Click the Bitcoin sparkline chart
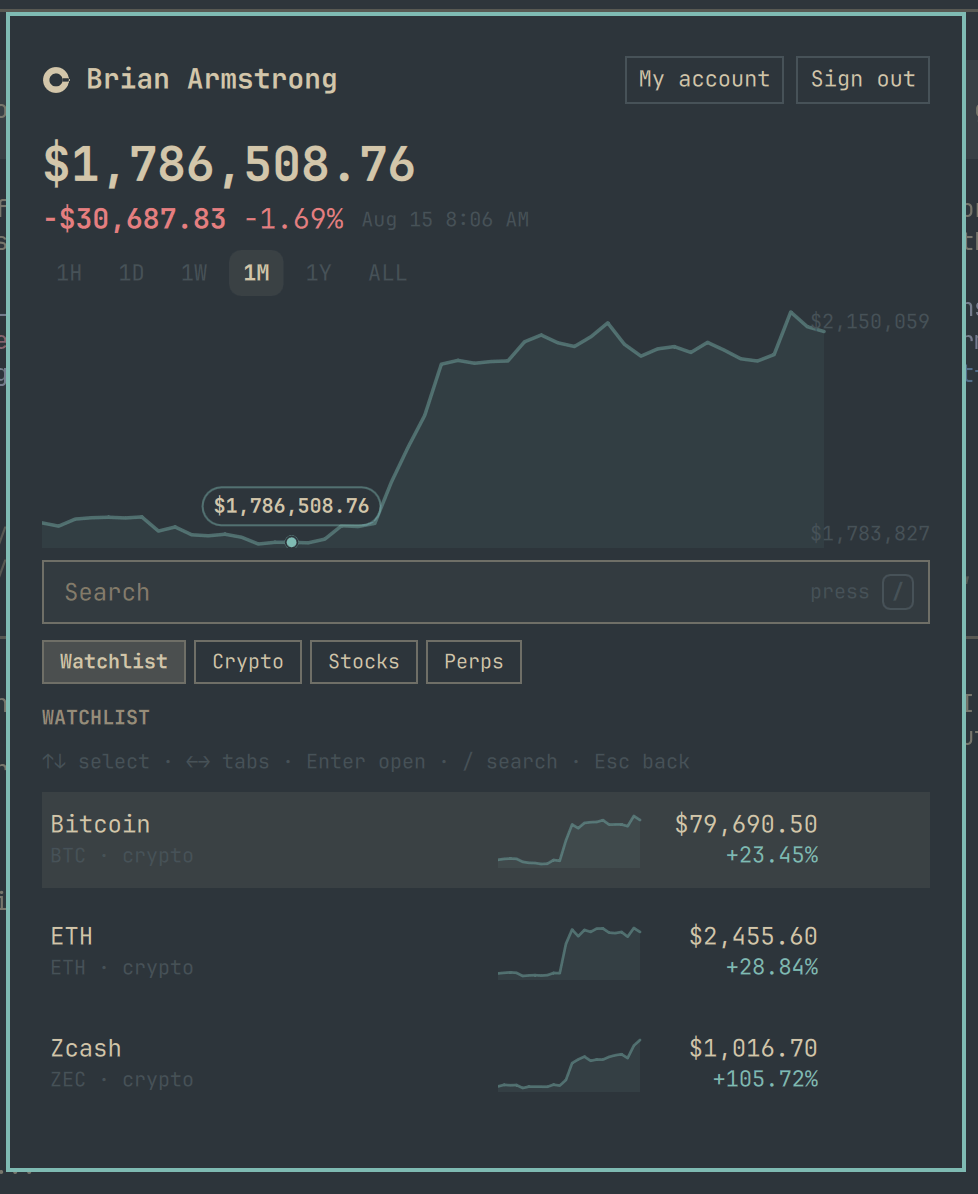The image size is (978, 1194). coord(569,841)
